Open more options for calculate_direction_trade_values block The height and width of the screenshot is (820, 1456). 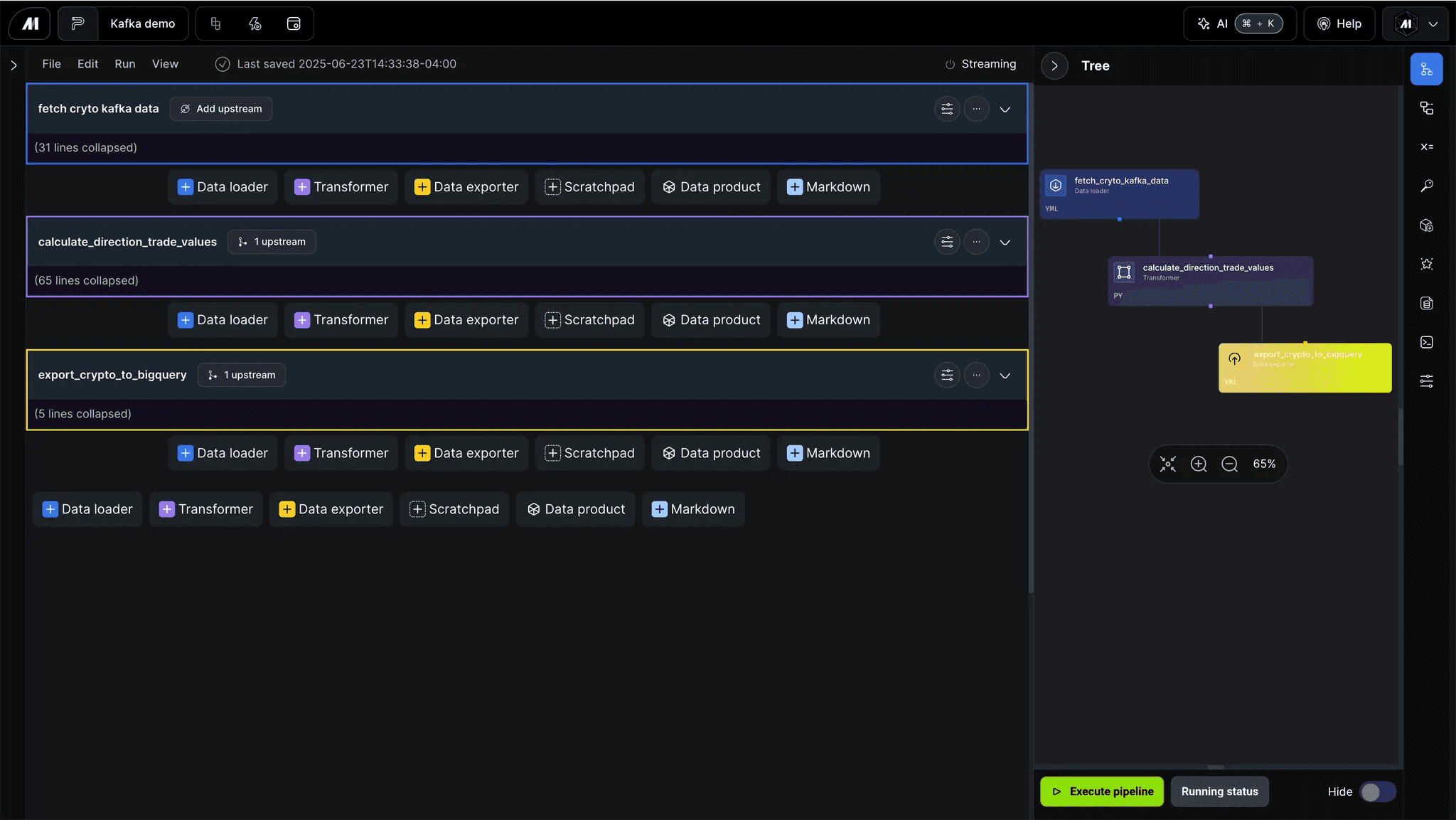pyautogui.click(x=976, y=242)
